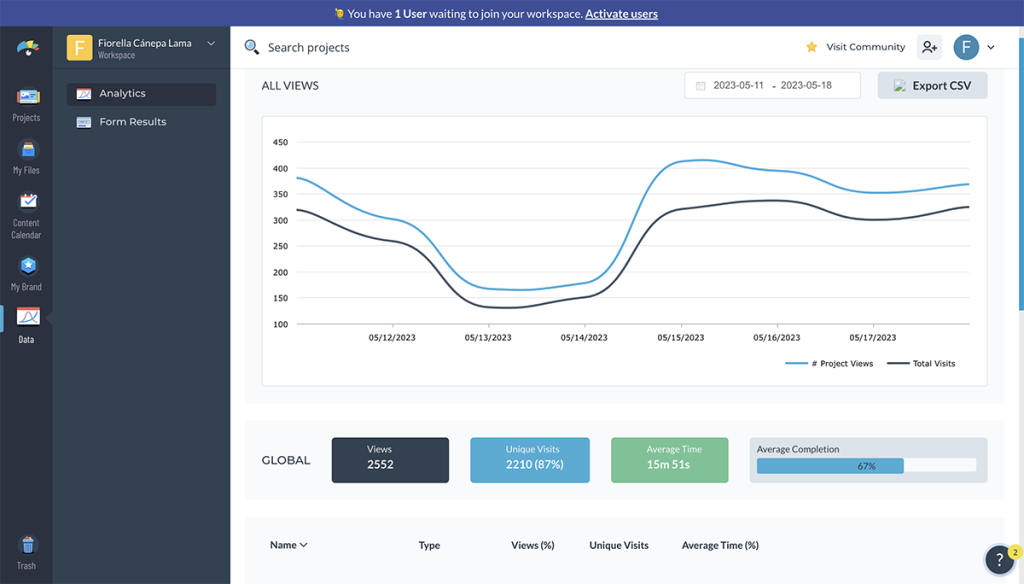The image size is (1024, 584).
Task: Click the app logo at top left
Action: coord(27,48)
